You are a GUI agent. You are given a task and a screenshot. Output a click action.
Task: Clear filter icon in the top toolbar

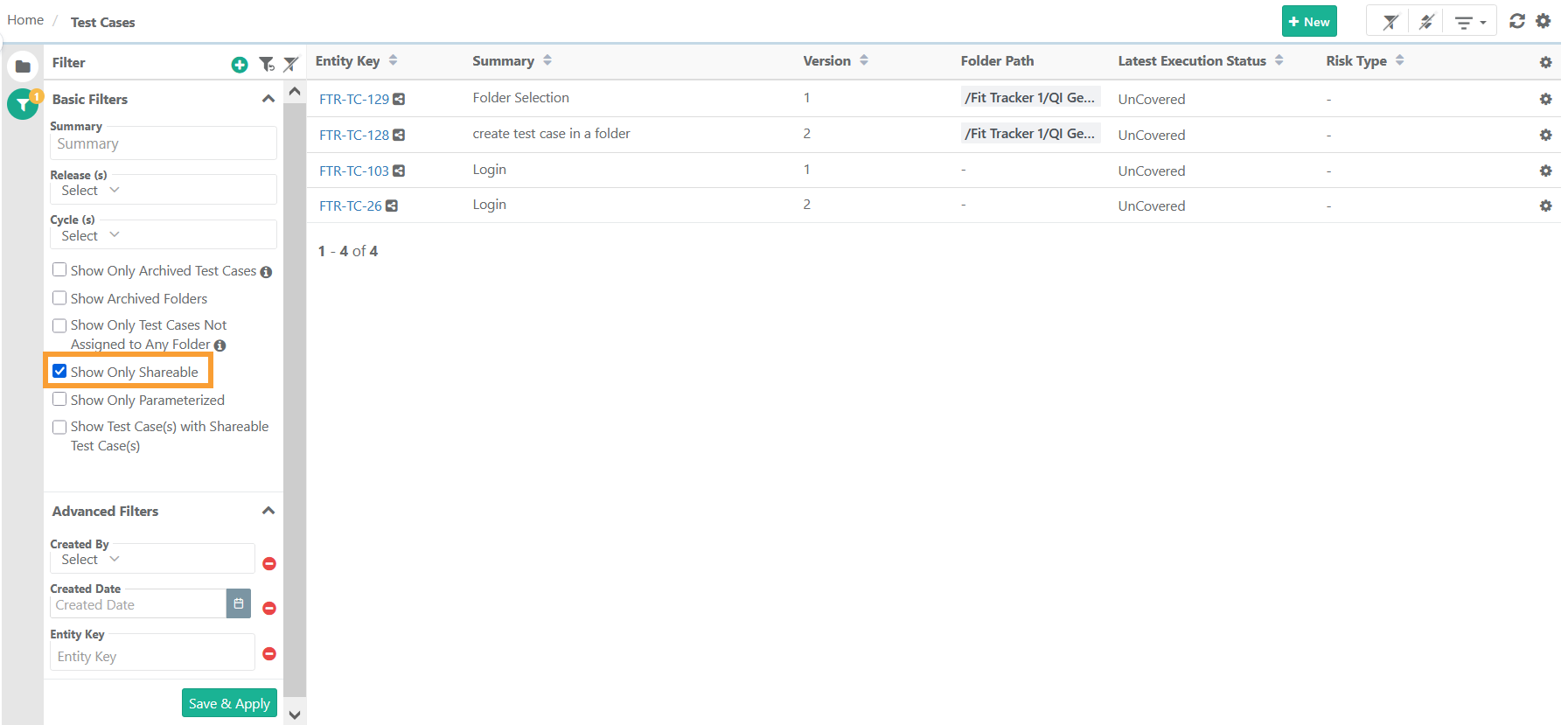[1390, 22]
